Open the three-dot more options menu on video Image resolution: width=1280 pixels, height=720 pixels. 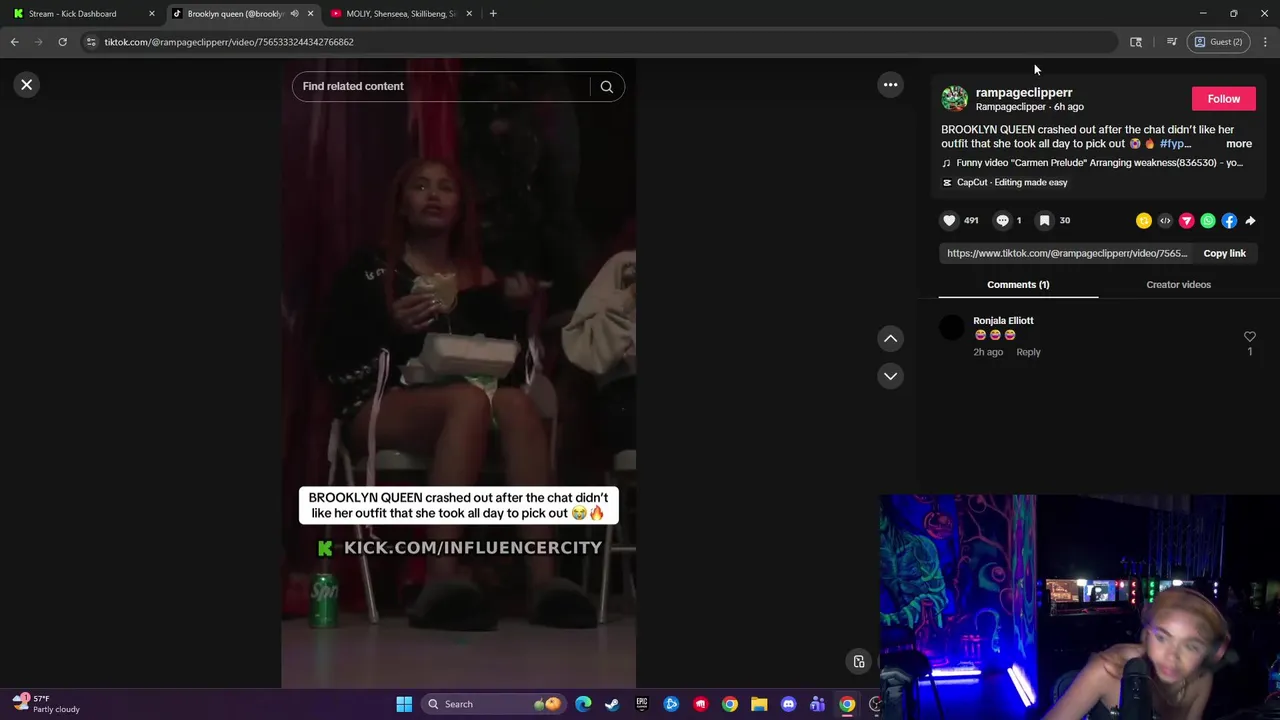click(x=890, y=85)
